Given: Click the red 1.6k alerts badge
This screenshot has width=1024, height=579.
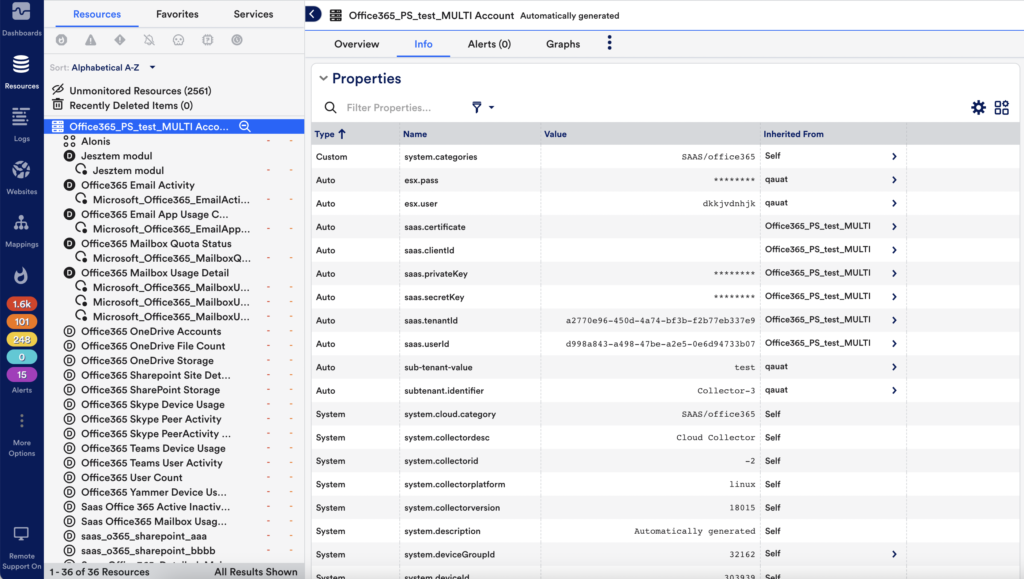Looking at the screenshot, I should click(x=22, y=304).
